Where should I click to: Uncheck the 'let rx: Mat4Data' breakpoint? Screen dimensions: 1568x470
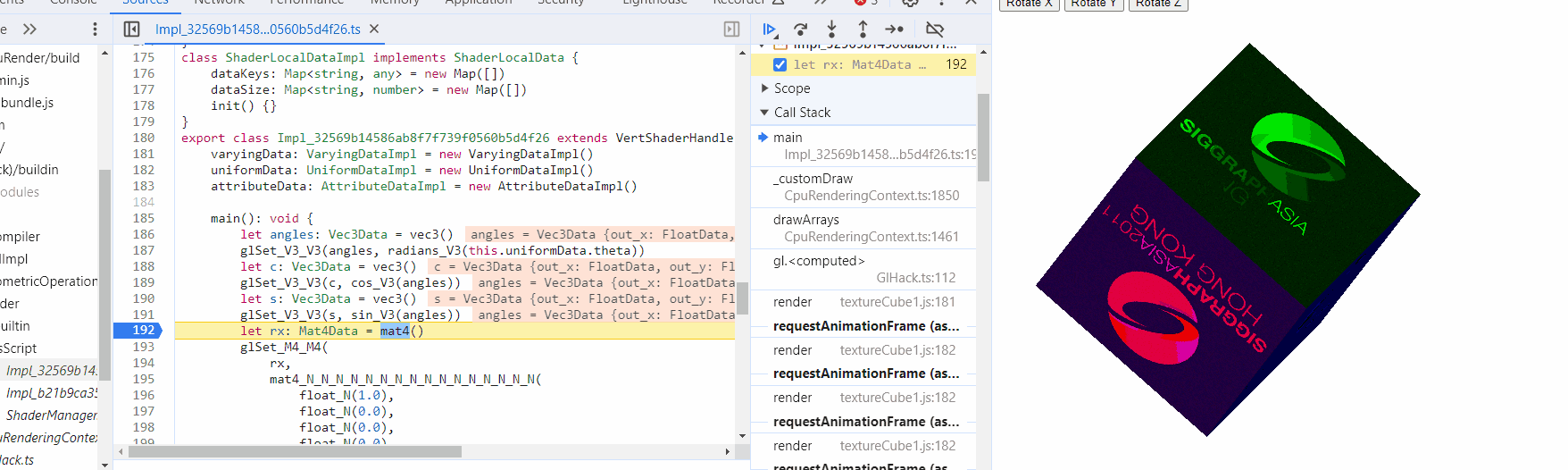(780, 64)
